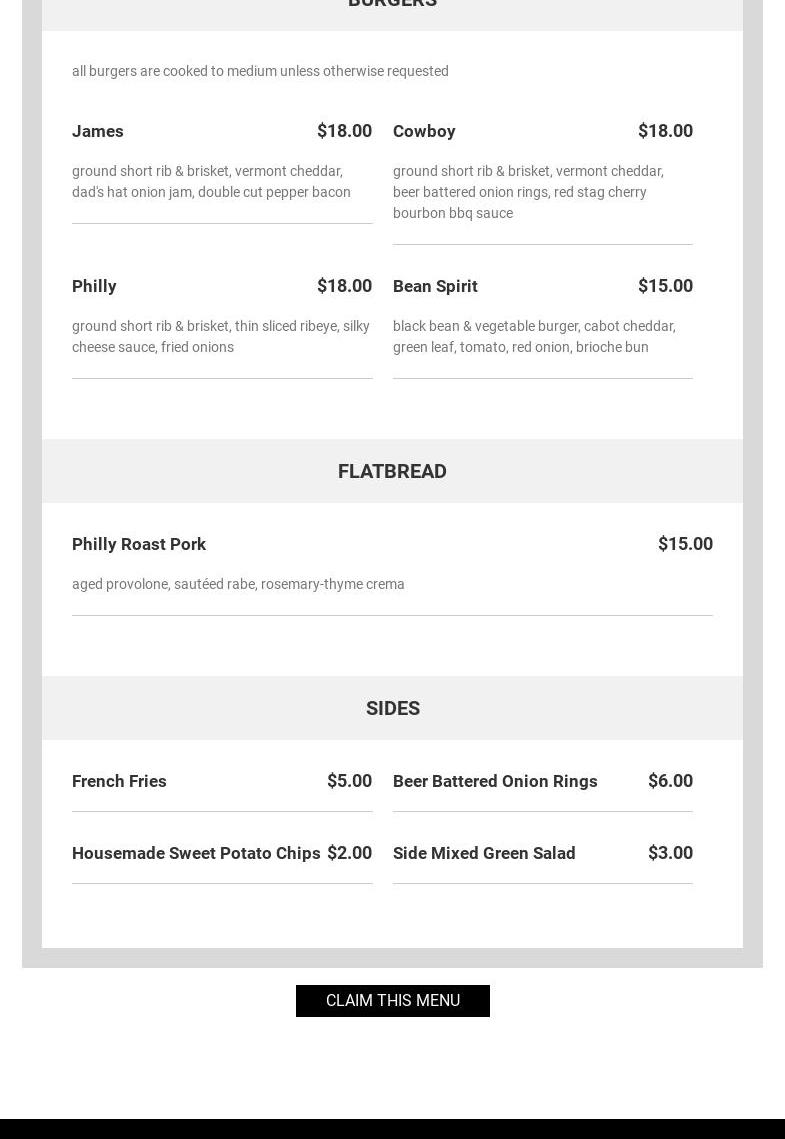Click the burgers cooked to medium note
Viewport: 785px width, 1139px height.
pyautogui.click(x=260, y=71)
